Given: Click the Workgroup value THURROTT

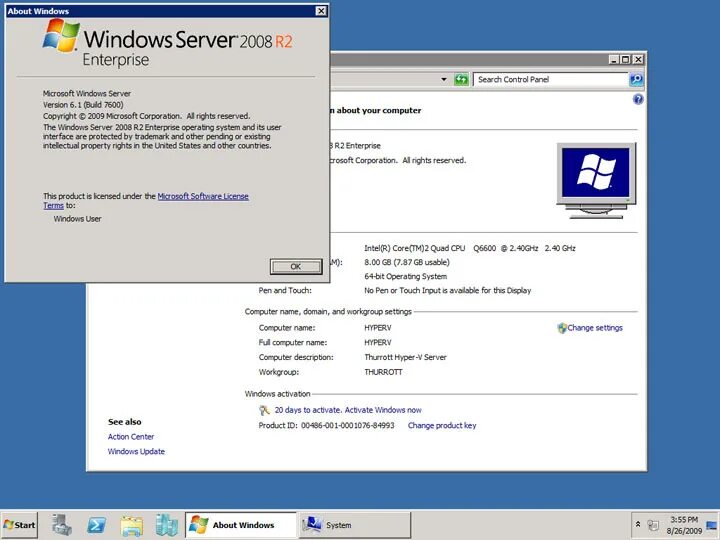Looking at the screenshot, I should (383, 372).
